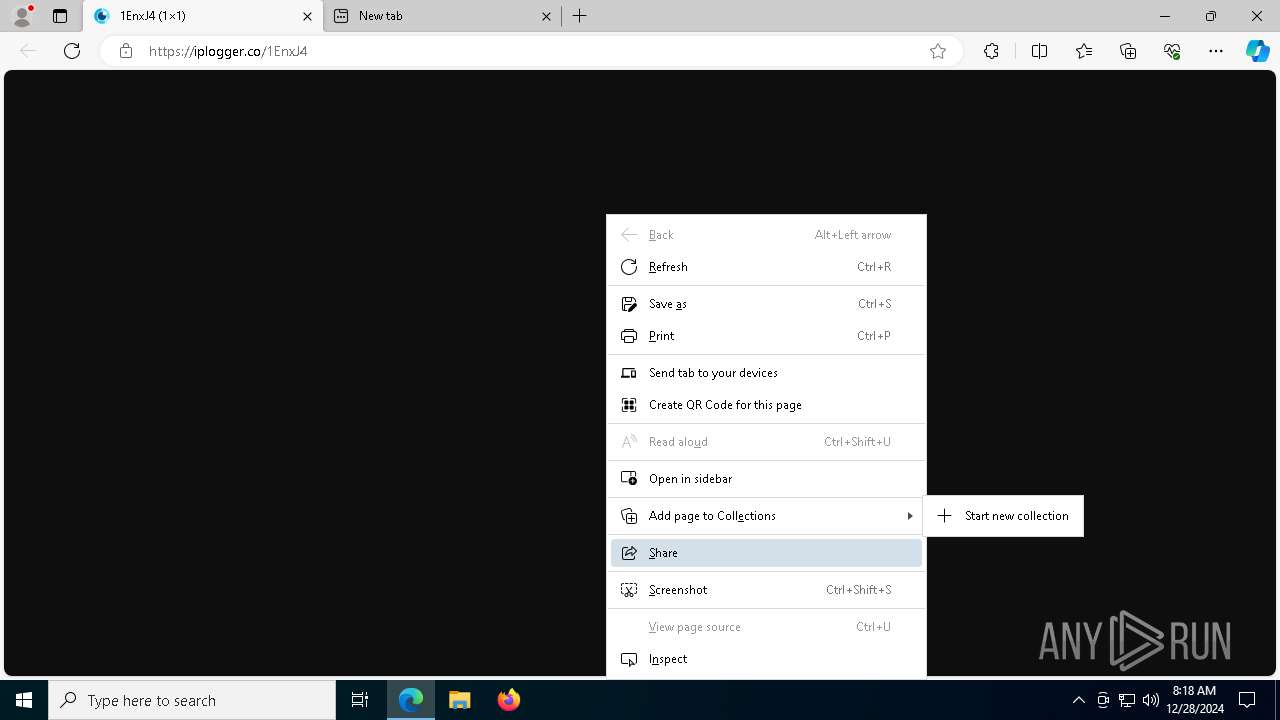Viewport: 1280px width, 720px height.
Task: Open the notification center icon
Action: 1247,700
